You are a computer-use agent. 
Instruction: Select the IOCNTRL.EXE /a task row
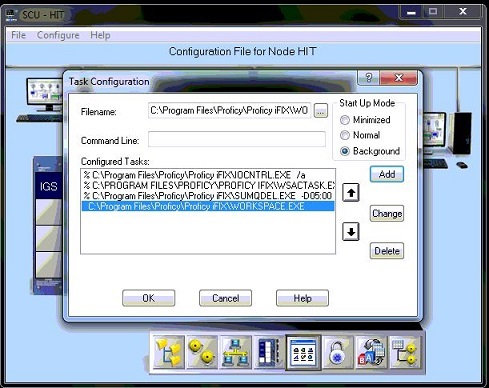click(208, 175)
